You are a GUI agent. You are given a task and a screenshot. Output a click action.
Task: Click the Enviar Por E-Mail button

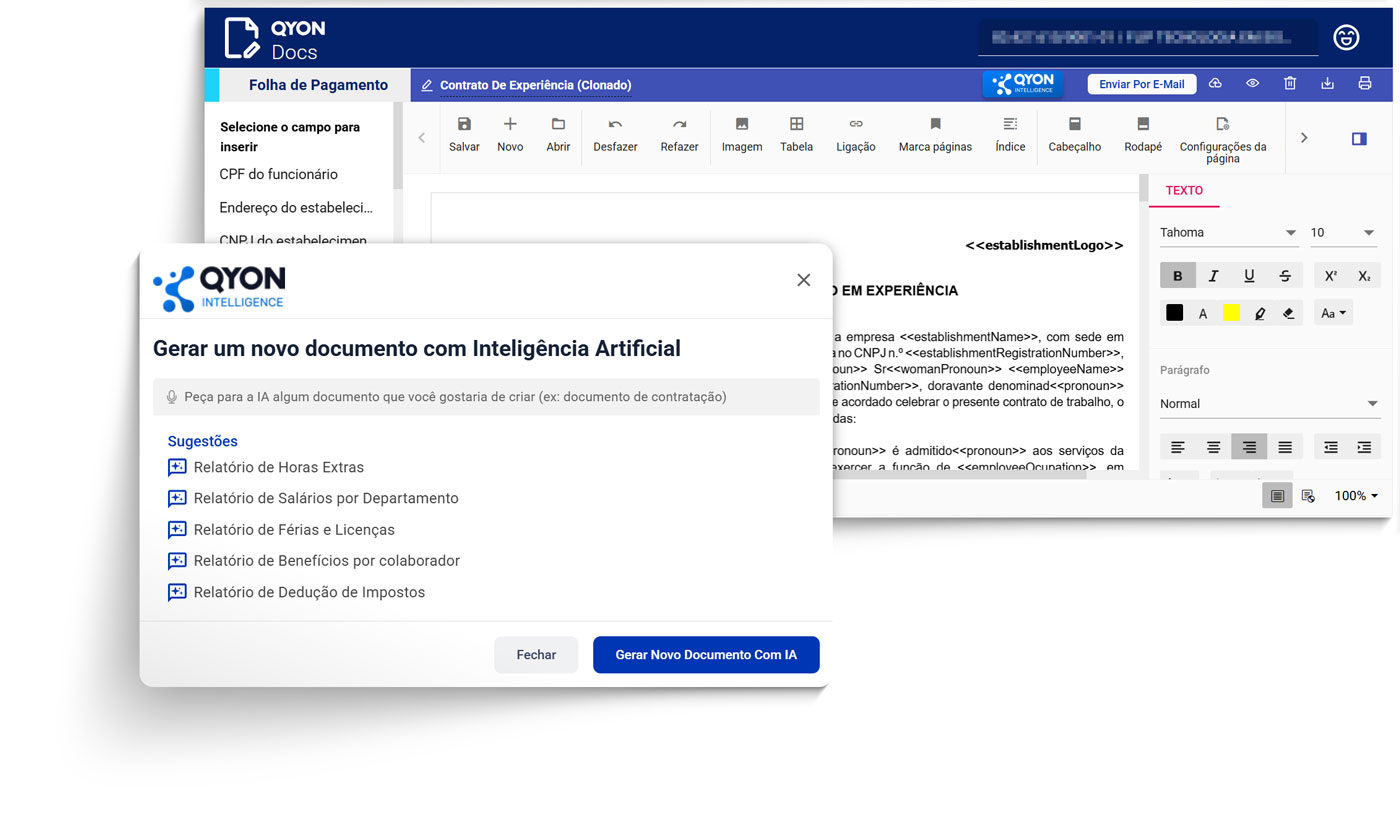(x=1141, y=84)
